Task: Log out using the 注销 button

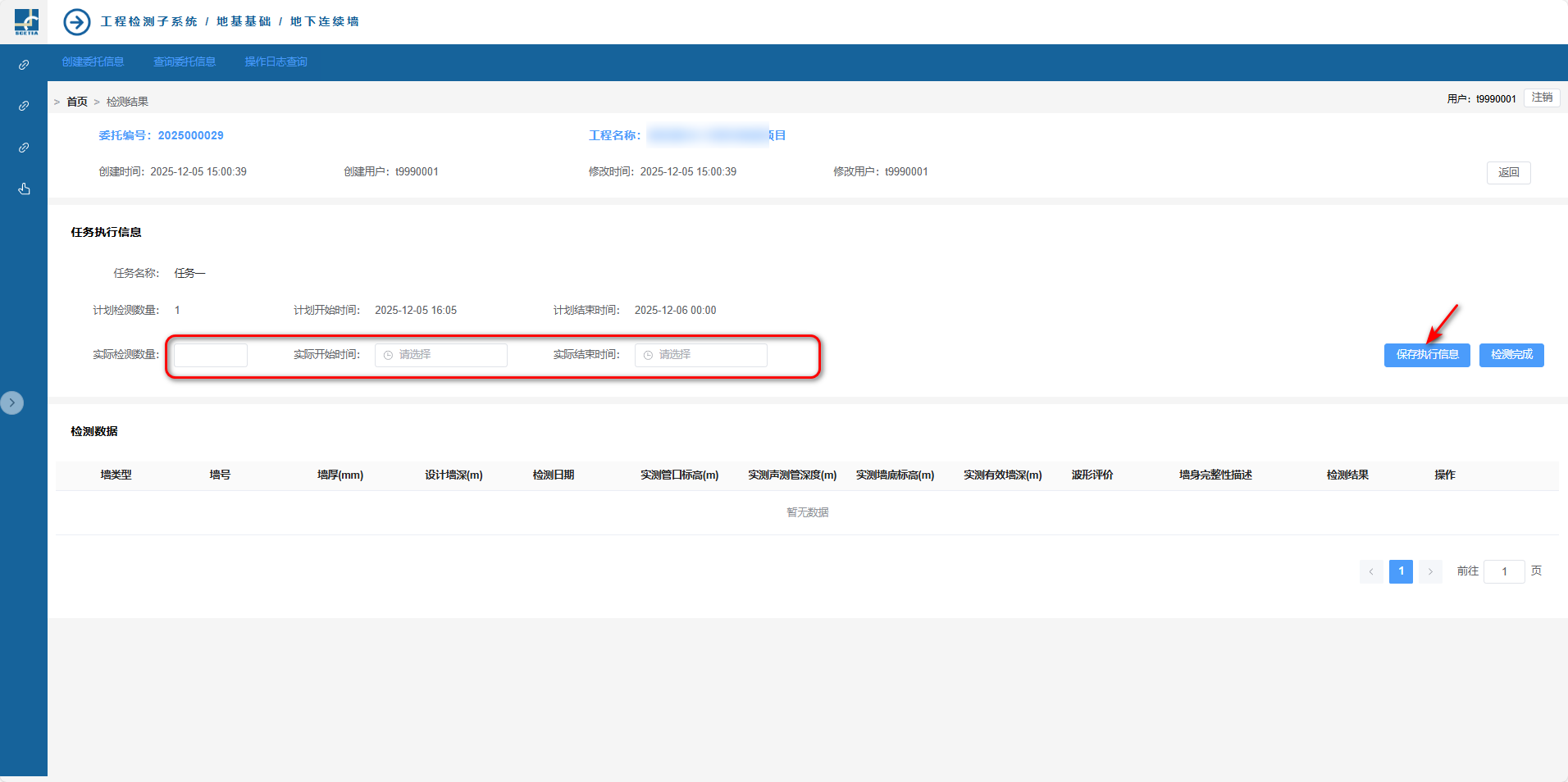Action: [x=1542, y=98]
